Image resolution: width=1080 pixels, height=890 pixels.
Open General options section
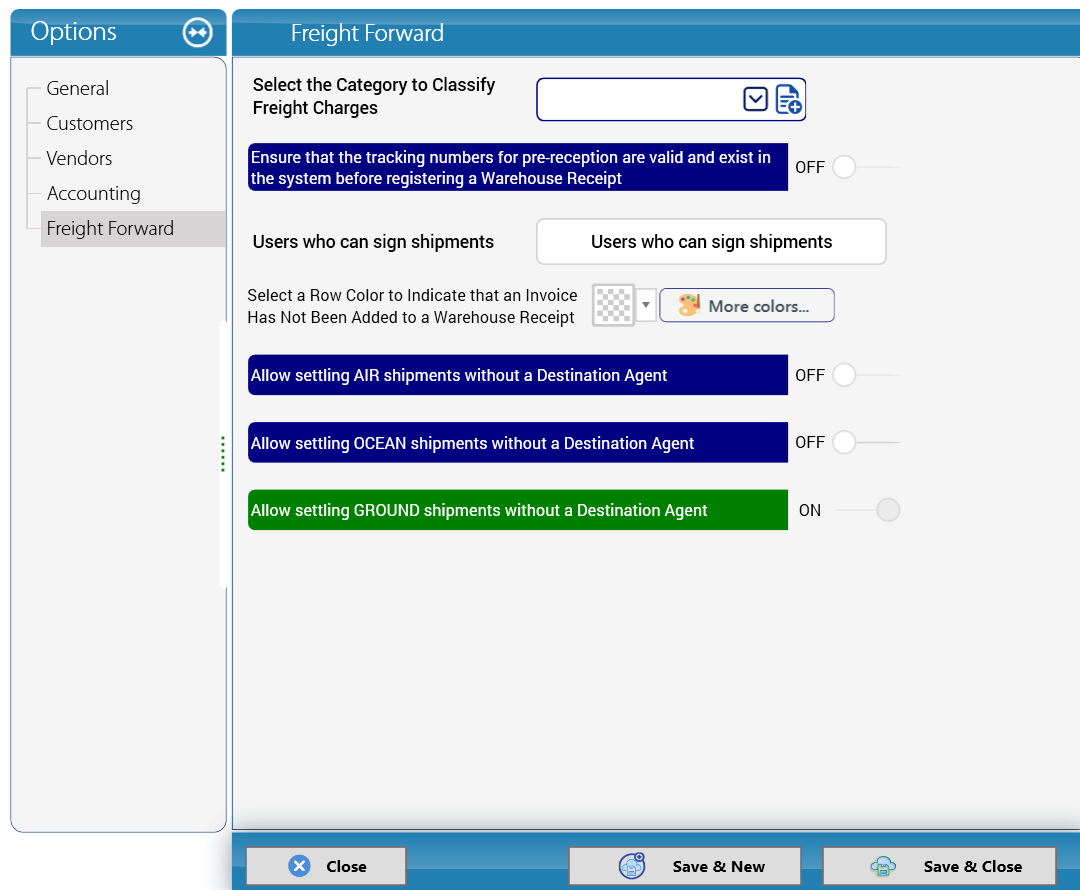click(x=78, y=88)
